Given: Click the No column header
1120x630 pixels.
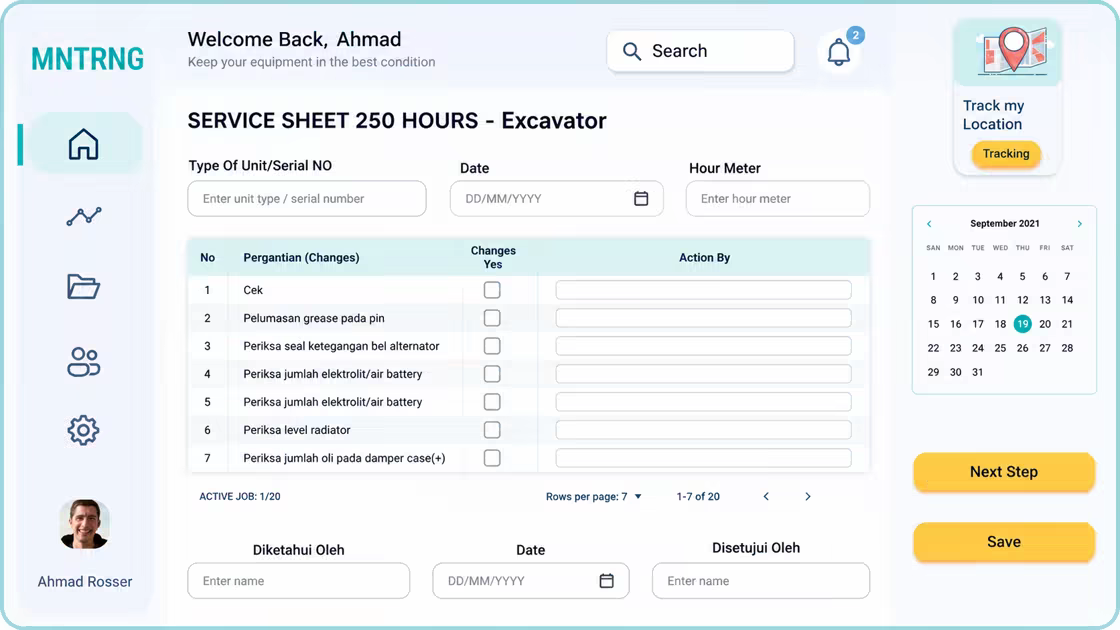Looking at the screenshot, I should [207, 257].
